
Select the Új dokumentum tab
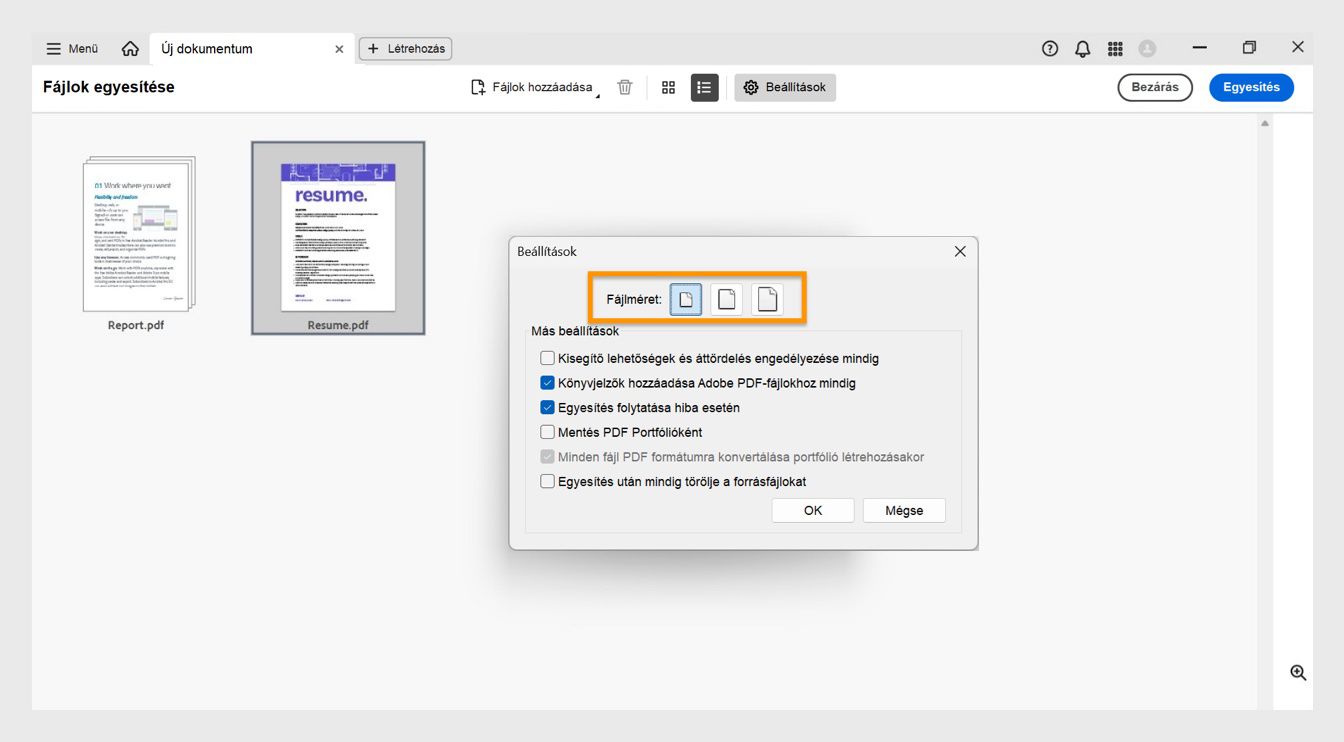(x=251, y=48)
